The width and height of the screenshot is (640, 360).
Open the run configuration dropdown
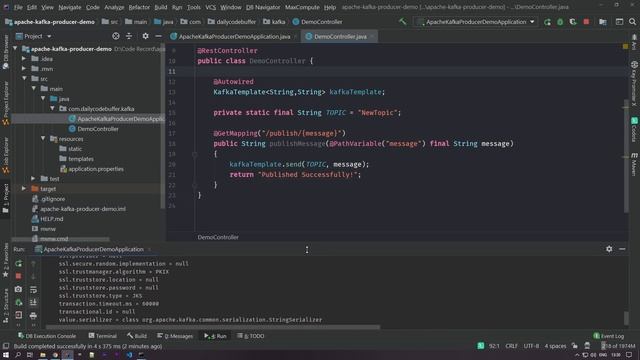pyautogui.click(x=476, y=22)
